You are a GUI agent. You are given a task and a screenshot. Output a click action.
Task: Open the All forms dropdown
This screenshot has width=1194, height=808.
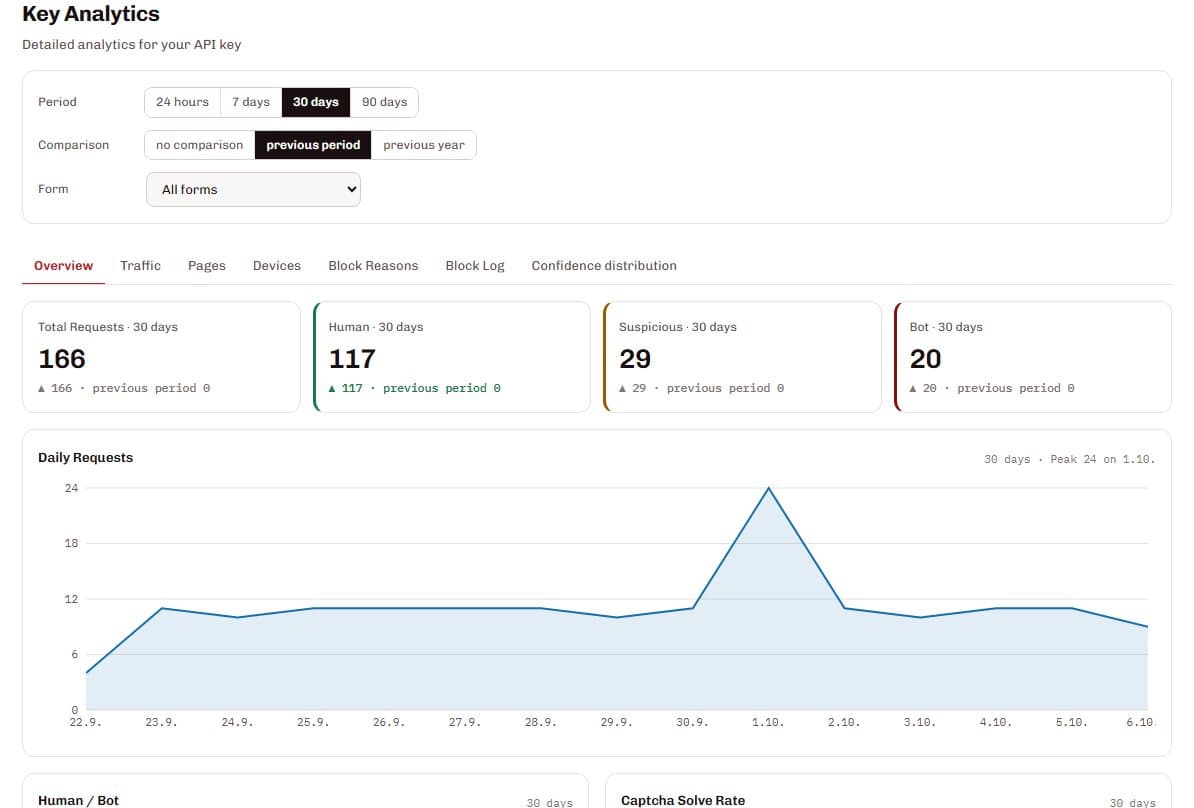[254, 190]
